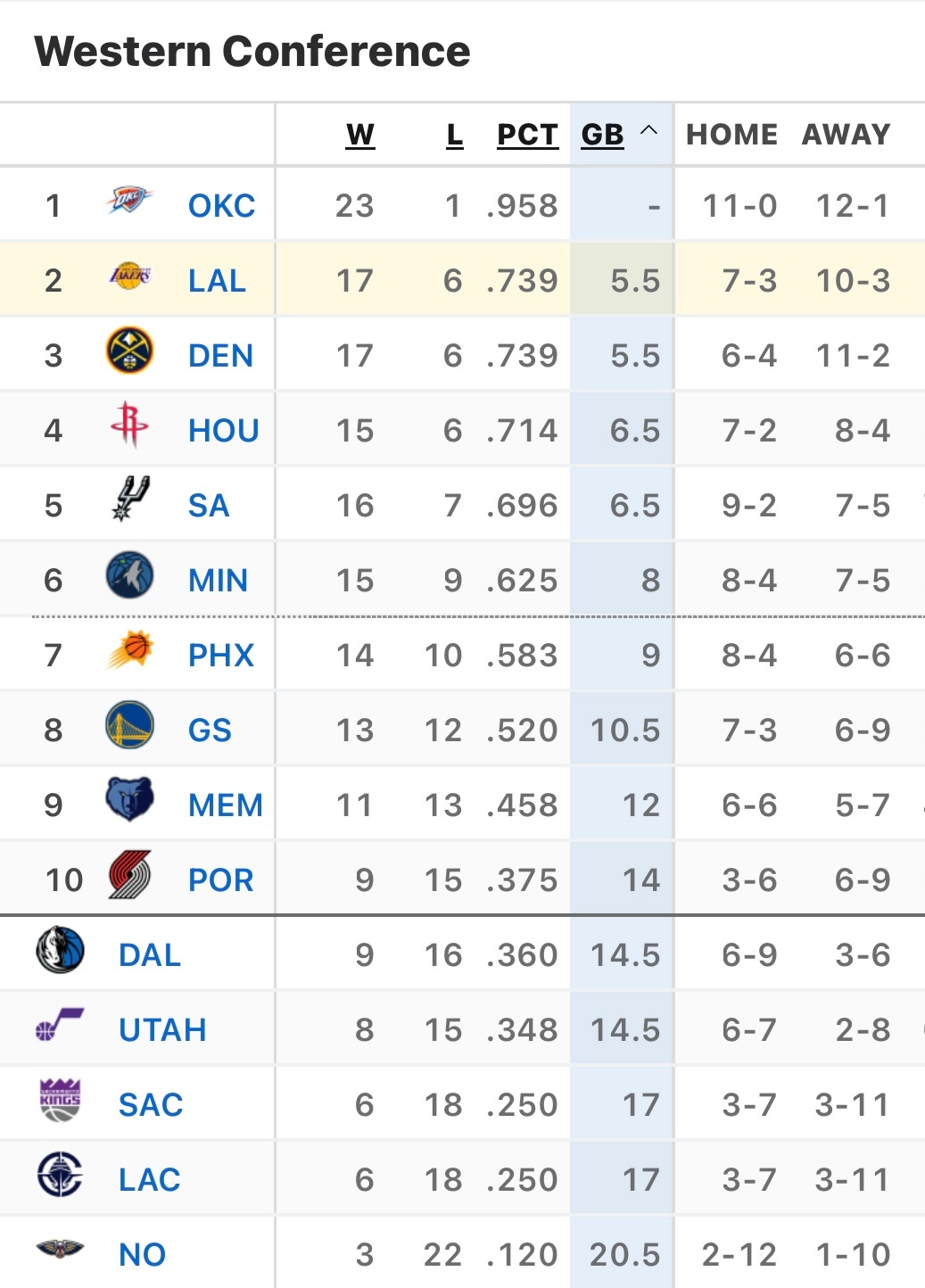Click the Oklahoma City Thunder logo

click(x=129, y=202)
